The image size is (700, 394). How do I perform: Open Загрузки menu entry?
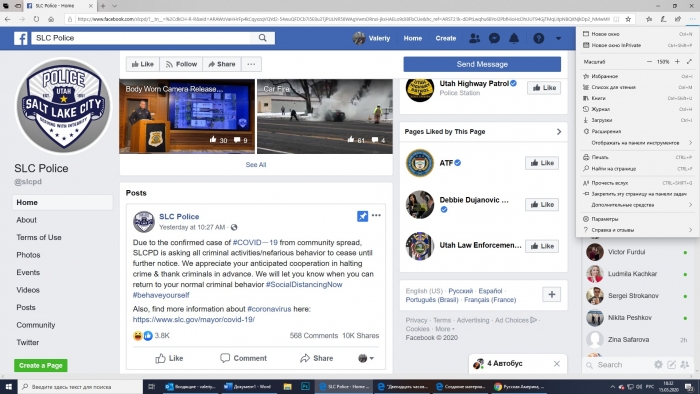tap(638, 120)
